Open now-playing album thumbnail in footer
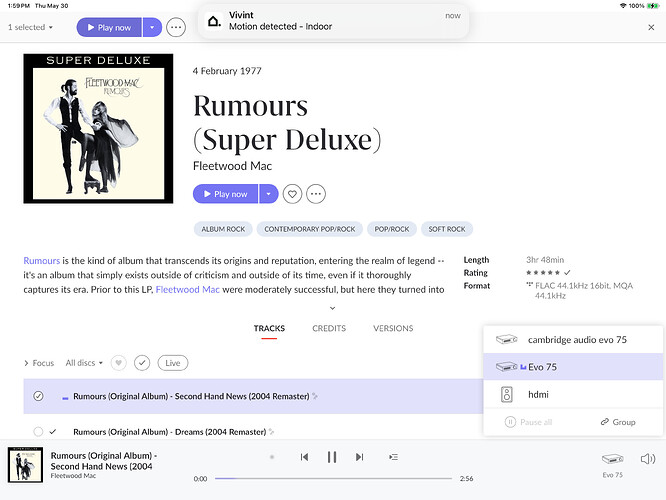The height and width of the screenshot is (500, 666). [x=25, y=465]
